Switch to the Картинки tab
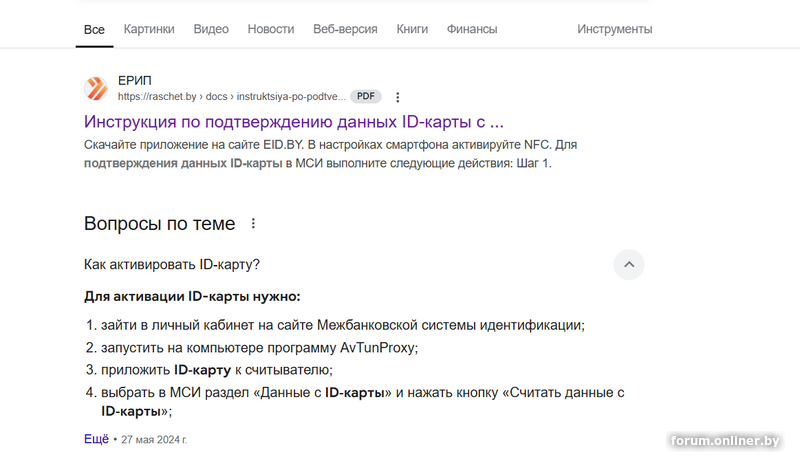Viewport: 800px width, 462px height. pos(149,29)
